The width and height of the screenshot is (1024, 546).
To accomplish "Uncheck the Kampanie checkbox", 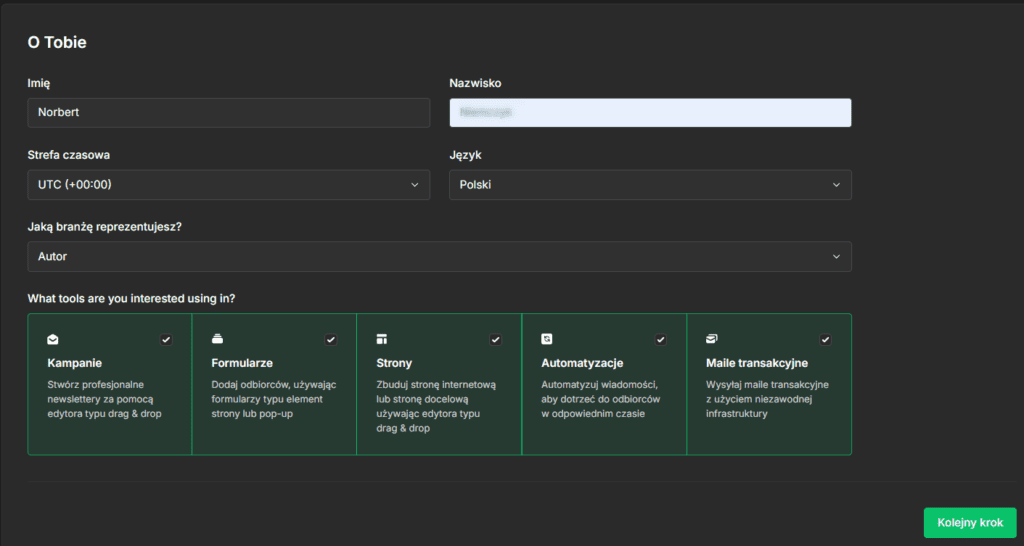I will coord(166,340).
